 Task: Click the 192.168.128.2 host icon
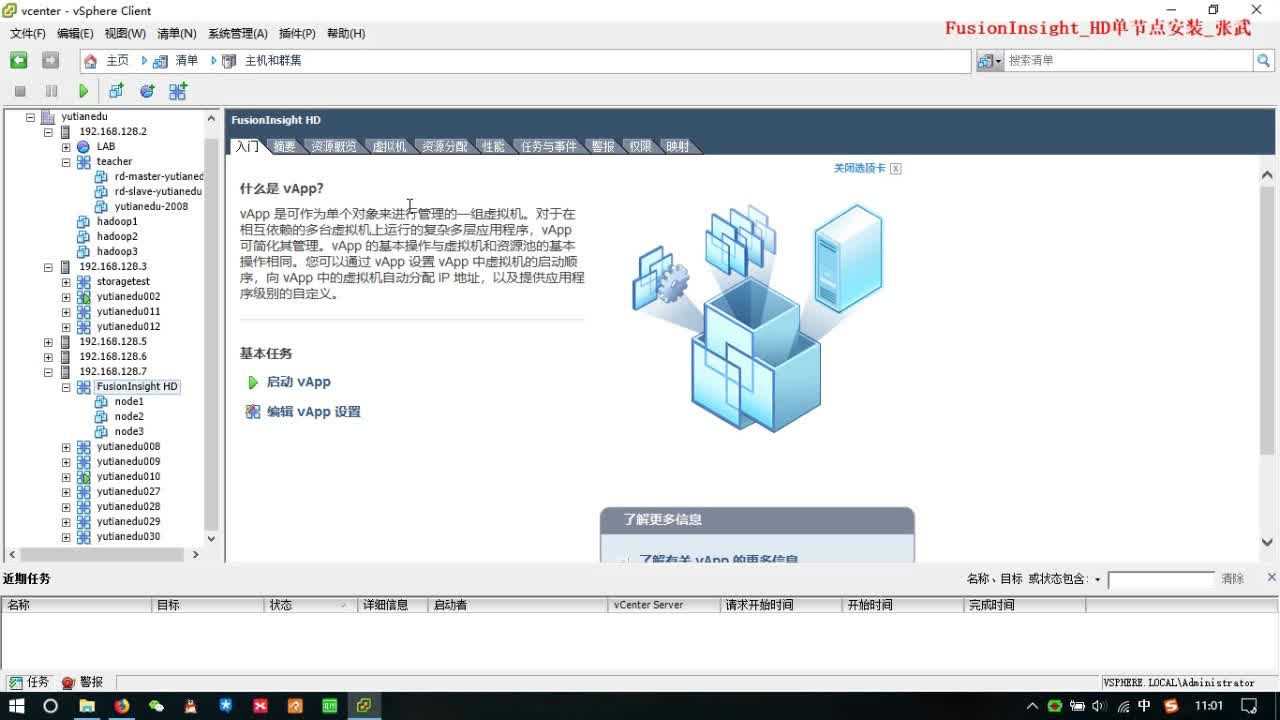(x=66, y=132)
